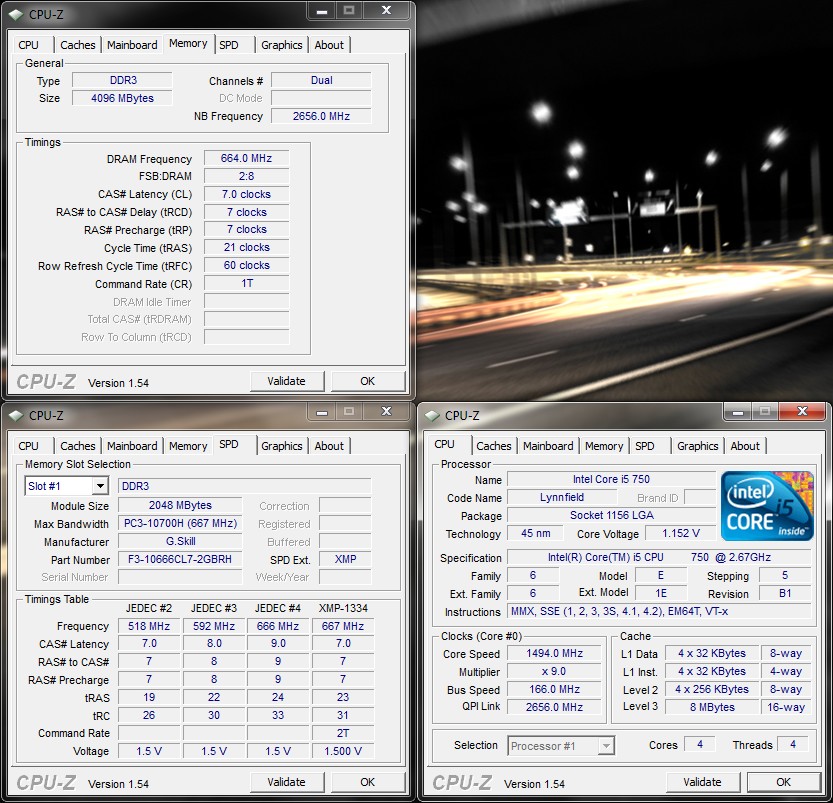The image size is (833, 803).
Task: Click the CPU-Z icon in the SPD window title bar
Action: point(16,415)
